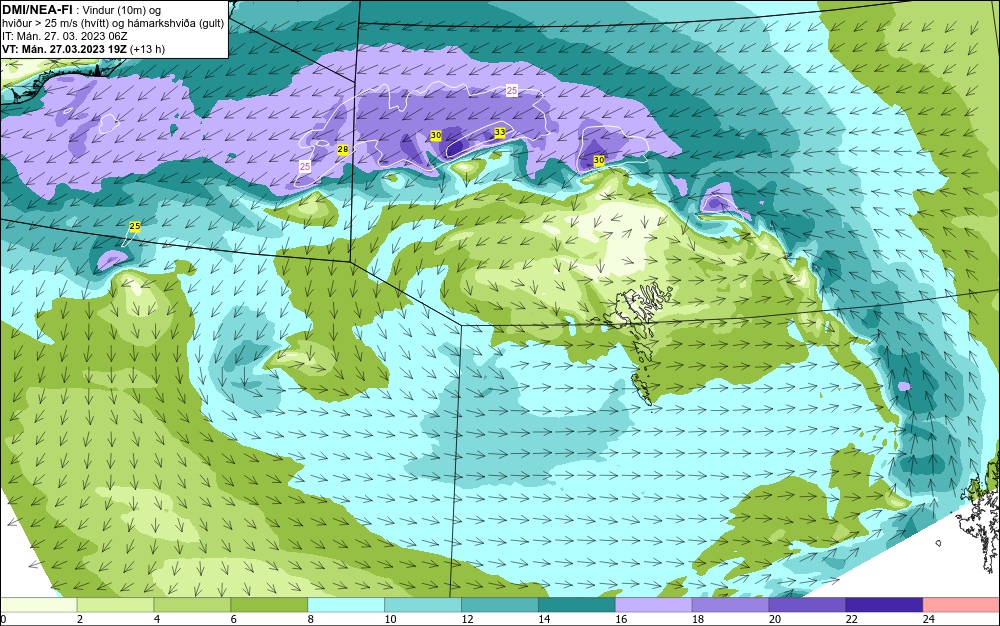Click the white 25 contour label beside yellow 28
This screenshot has height=626, width=1000.
pos(305,166)
